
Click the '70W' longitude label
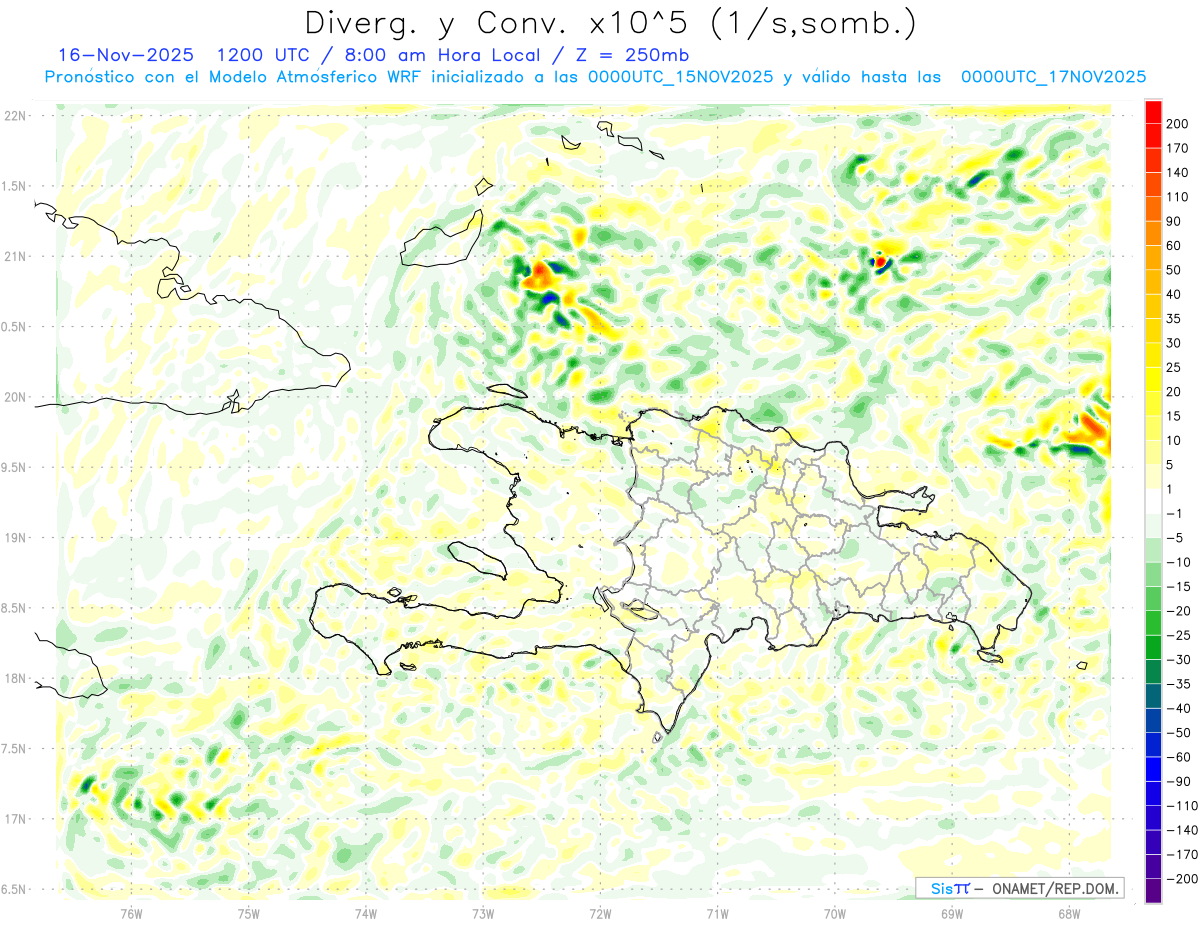835,912
